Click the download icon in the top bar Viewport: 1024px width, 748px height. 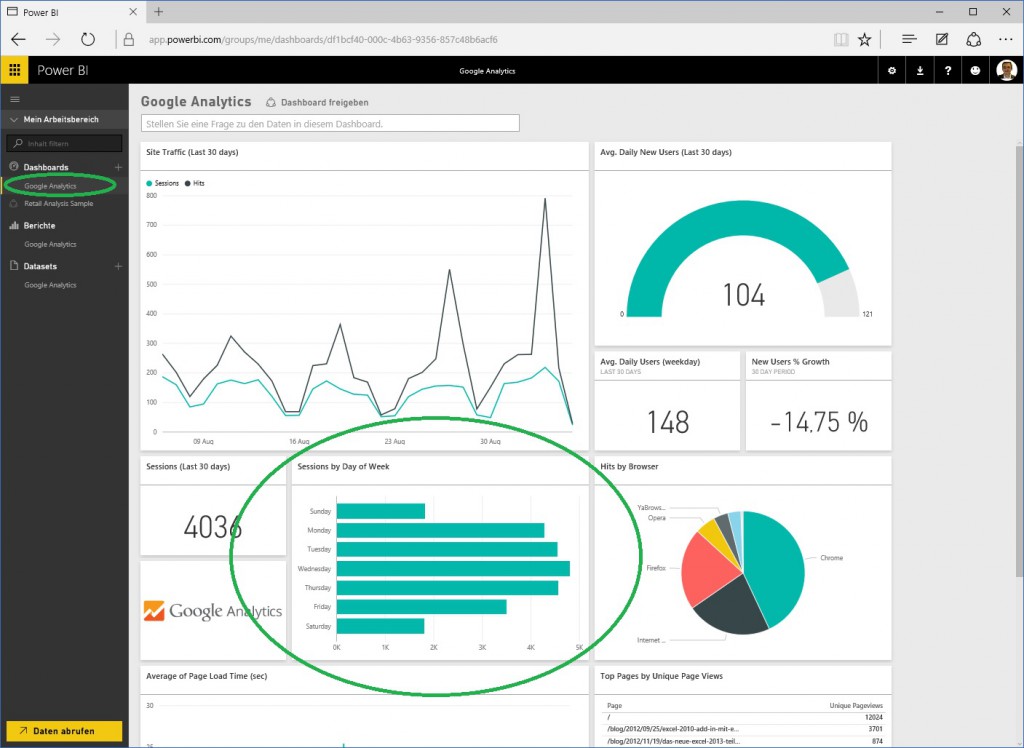click(919, 71)
